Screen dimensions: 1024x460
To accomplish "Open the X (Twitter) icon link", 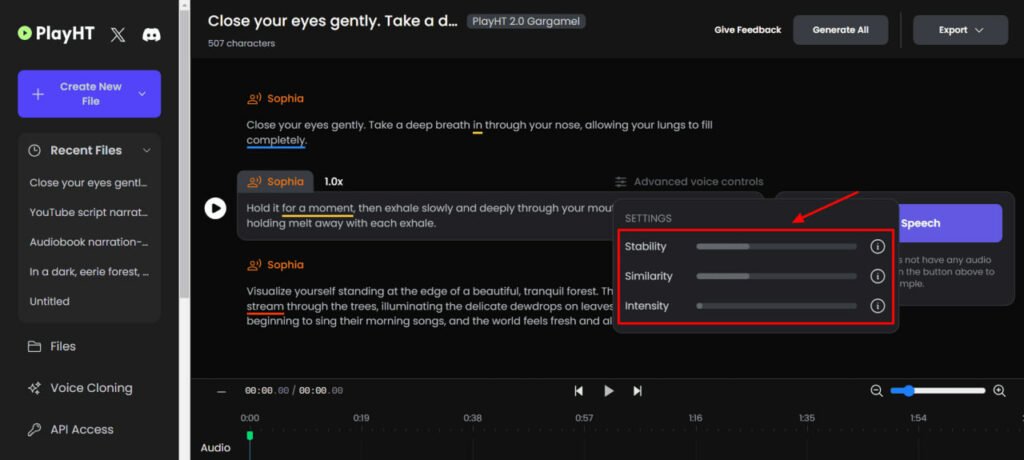I will (x=118, y=34).
